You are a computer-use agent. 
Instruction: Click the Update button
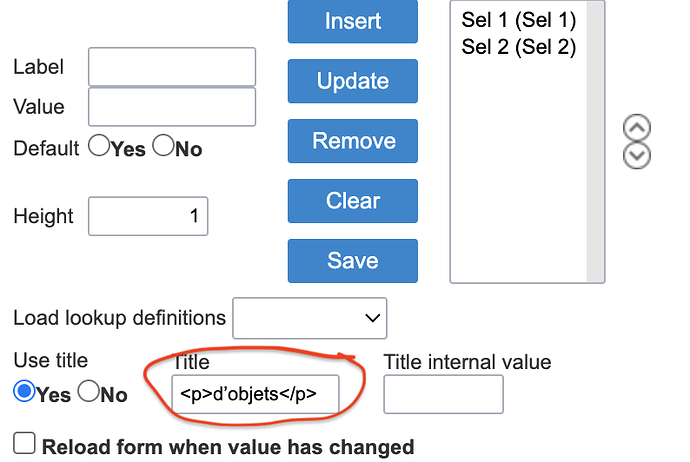353,81
